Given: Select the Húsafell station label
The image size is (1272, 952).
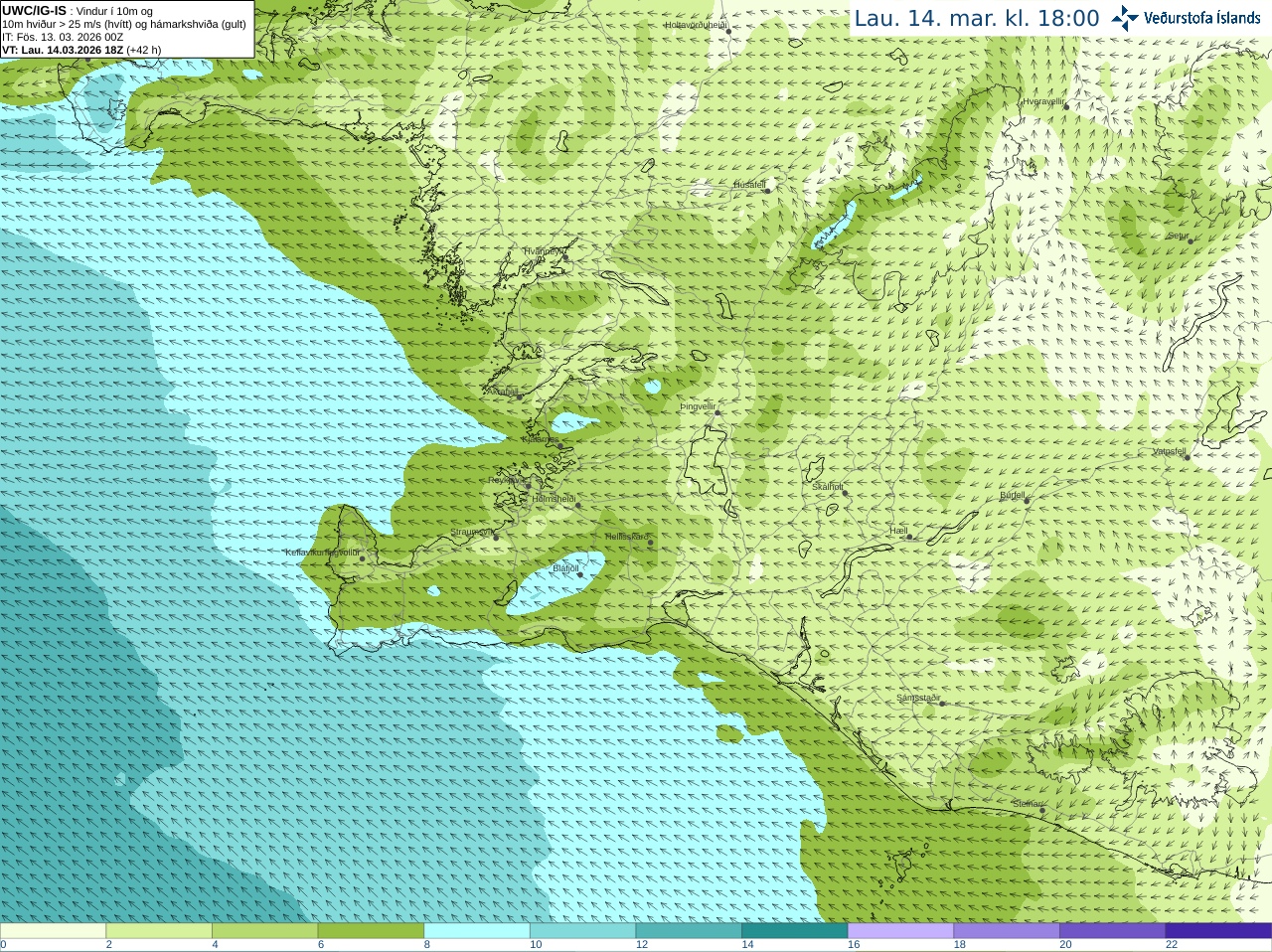Looking at the screenshot, I should click(749, 185).
